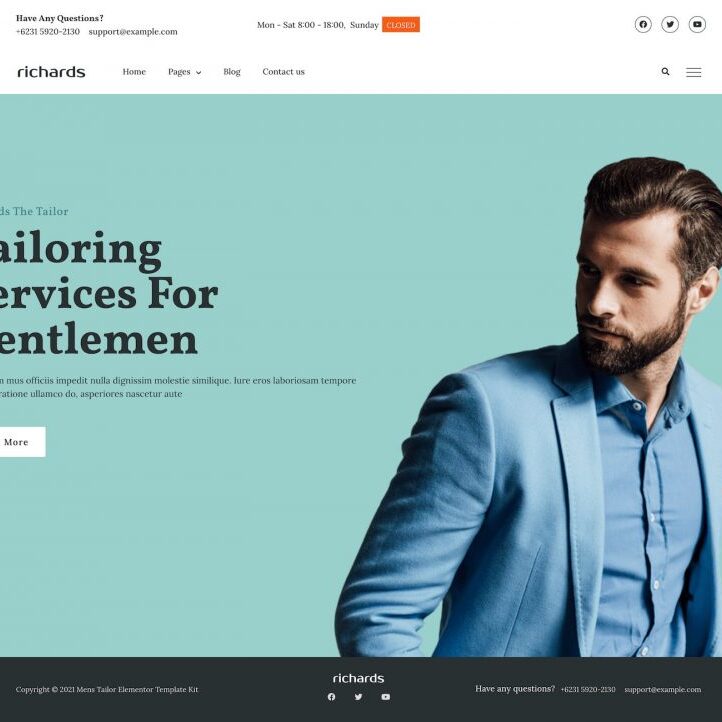Screen dimensions: 722x722
Task: Open the Blog menu item
Action: (x=232, y=72)
